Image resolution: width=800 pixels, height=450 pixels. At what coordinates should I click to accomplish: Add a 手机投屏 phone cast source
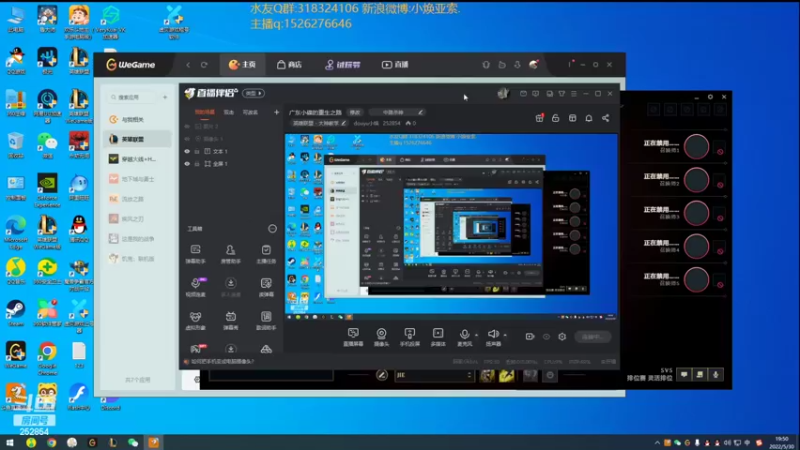coord(410,337)
